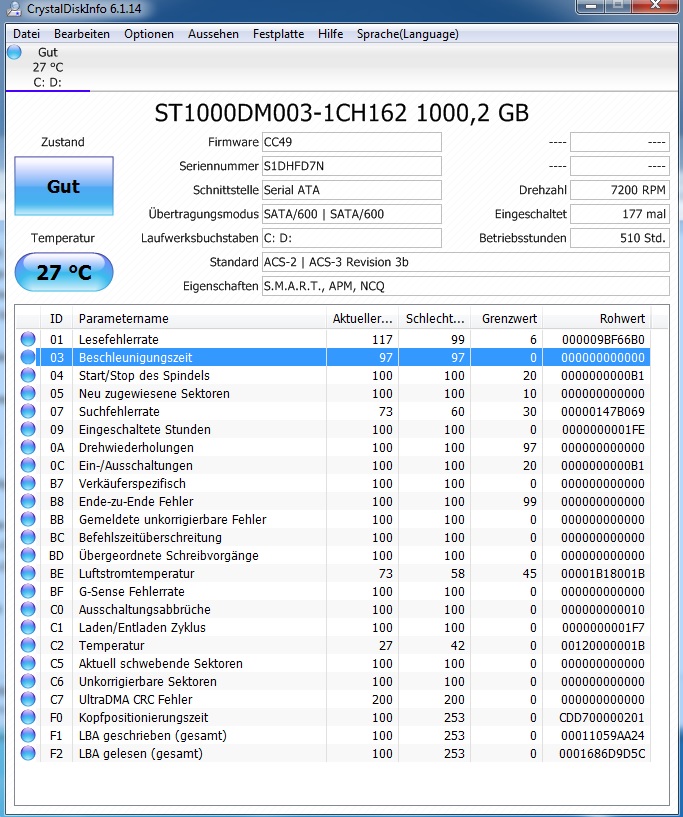683x817 pixels.
Task: Open the Festplatte menu
Action: [278, 34]
